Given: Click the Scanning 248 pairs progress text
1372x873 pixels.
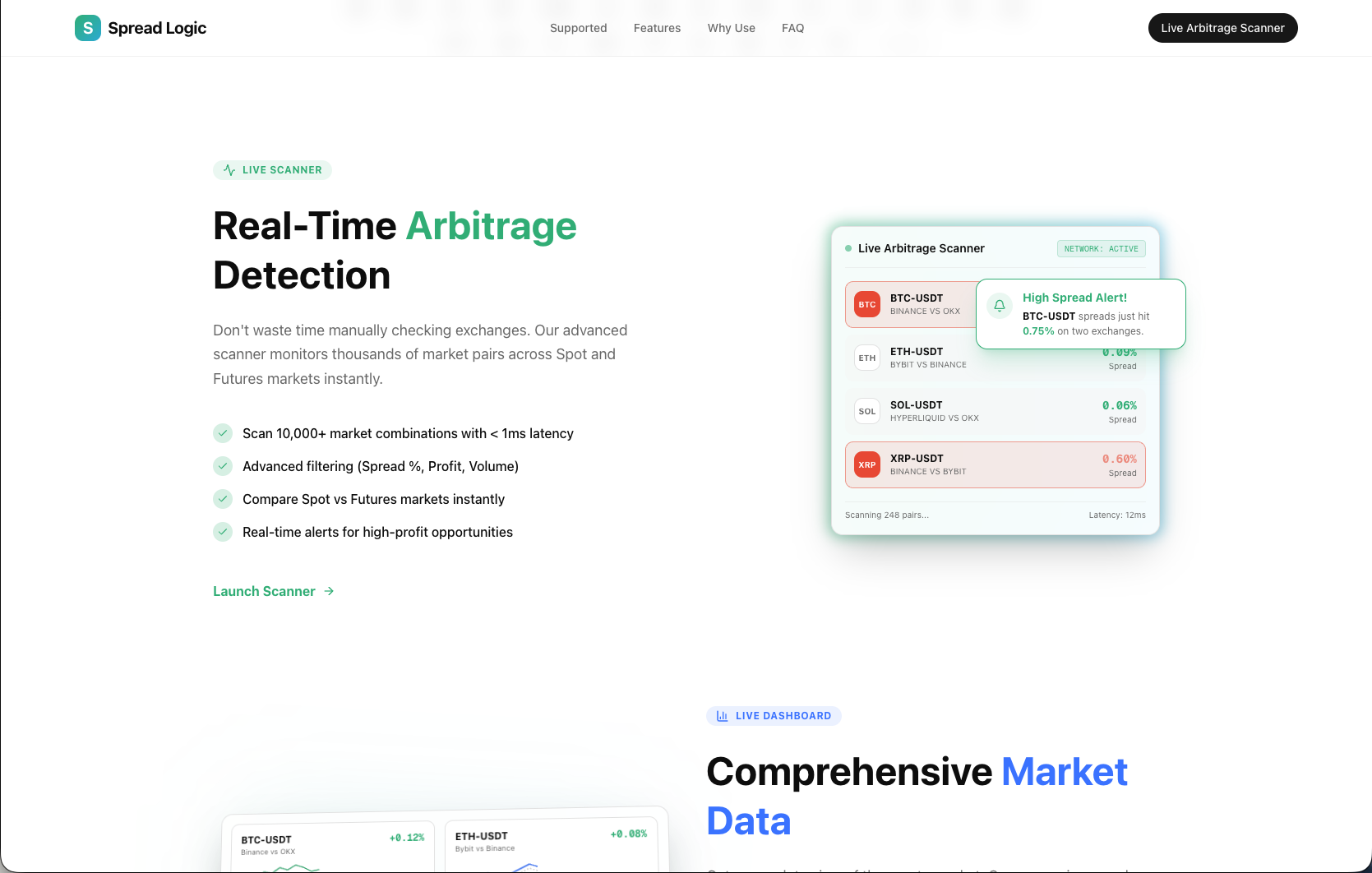Looking at the screenshot, I should pyautogui.click(x=886, y=515).
